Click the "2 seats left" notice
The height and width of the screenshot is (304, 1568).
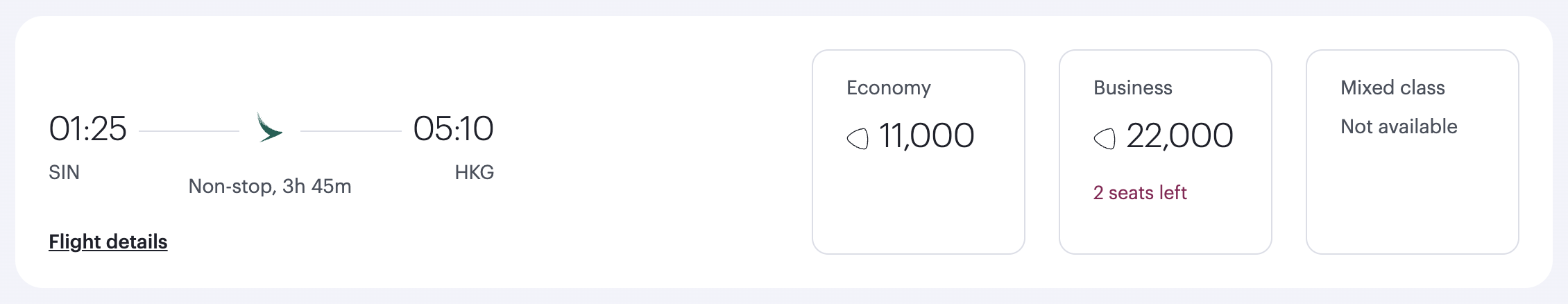click(1140, 192)
